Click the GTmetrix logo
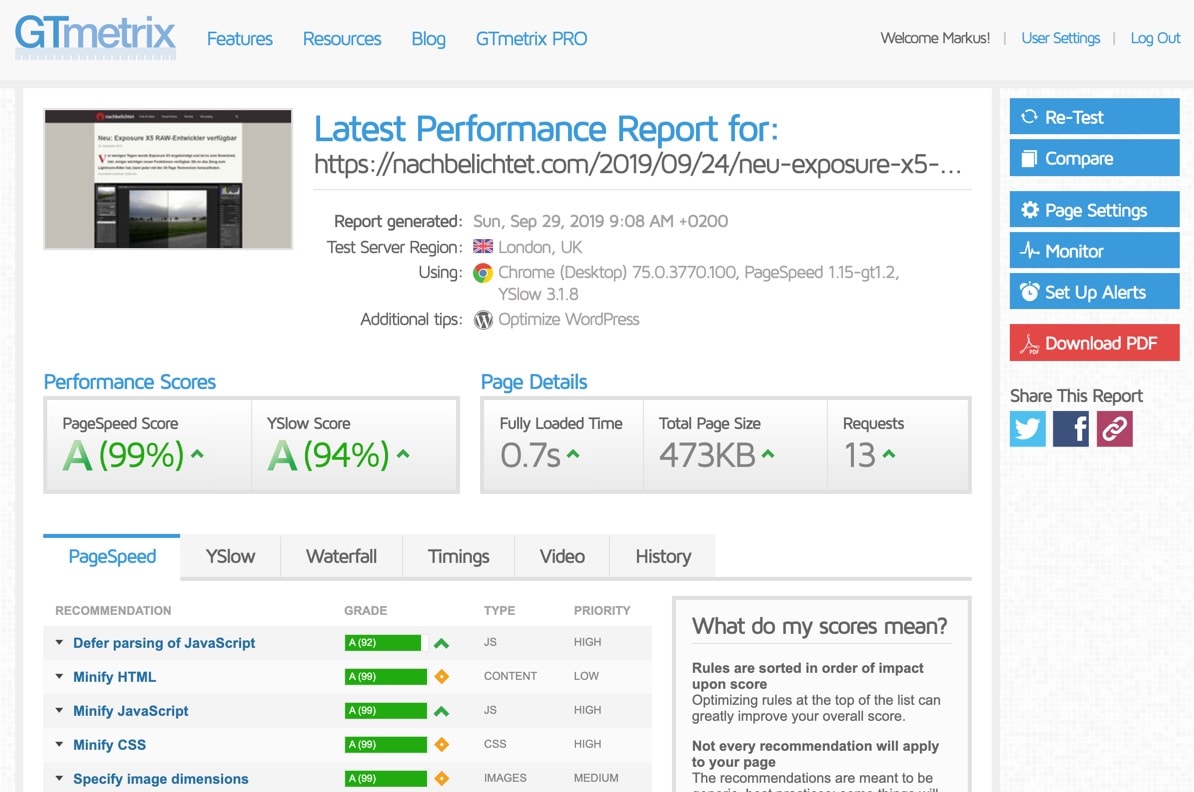 [96, 37]
